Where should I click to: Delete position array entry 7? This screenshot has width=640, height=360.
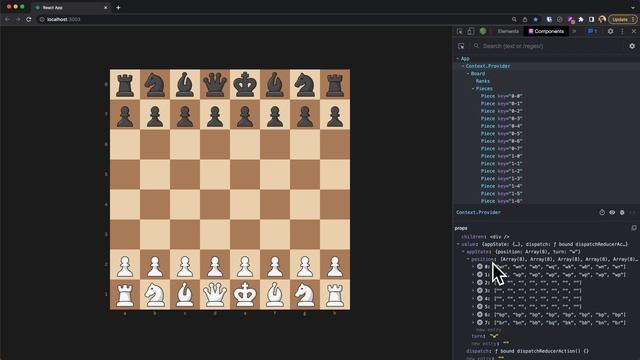click(480, 322)
